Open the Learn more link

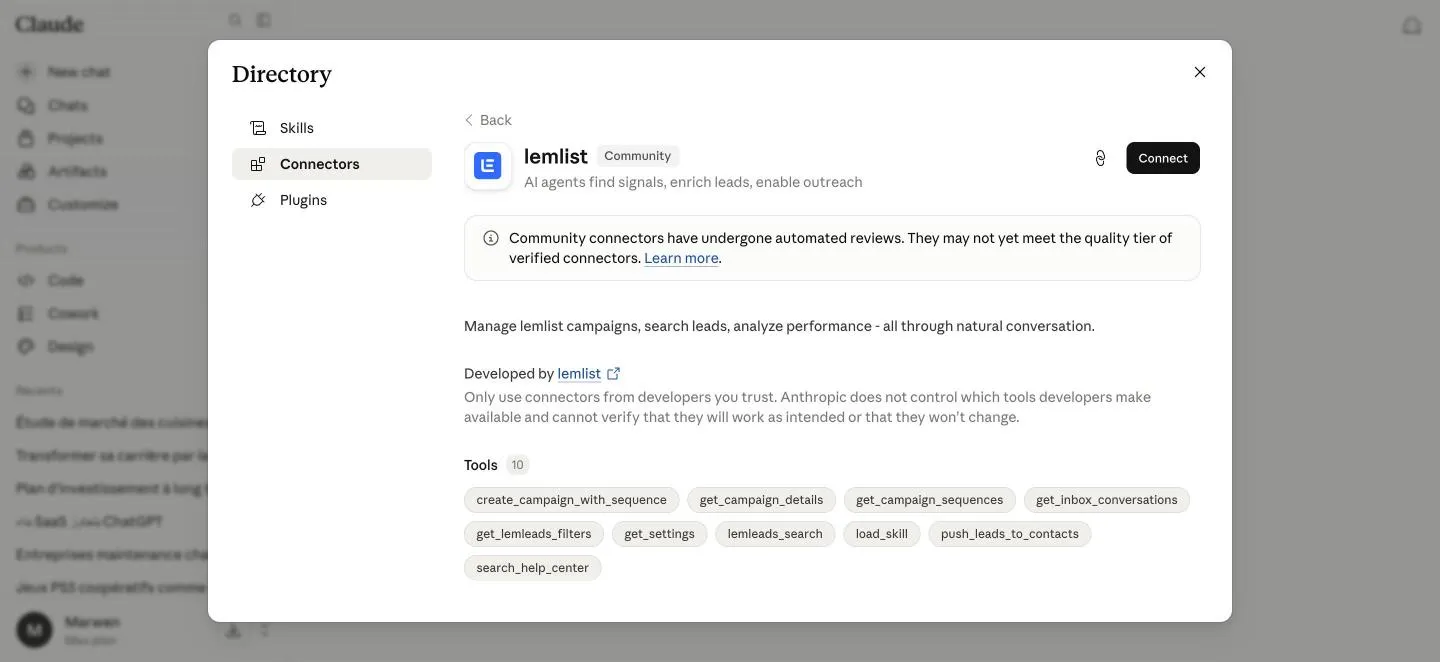click(x=681, y=258)
